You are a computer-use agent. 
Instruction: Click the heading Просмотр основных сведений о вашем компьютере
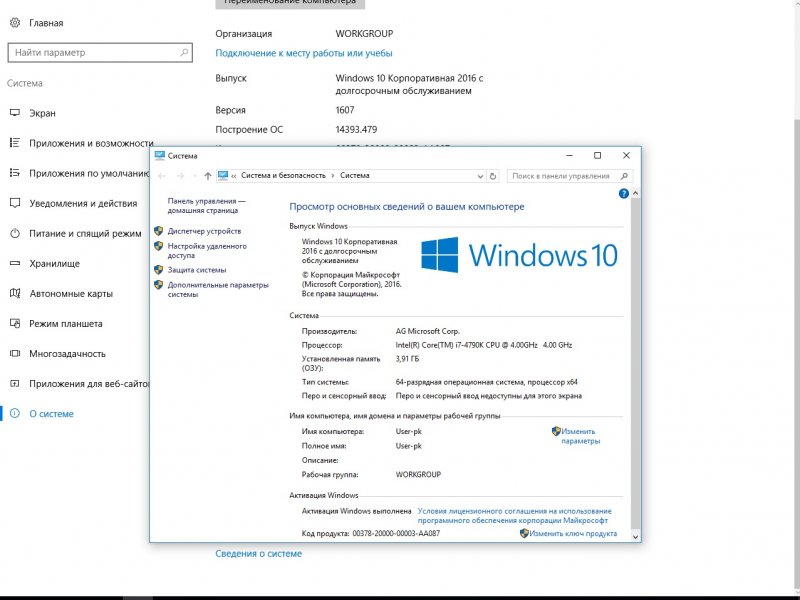coord(407,207)
